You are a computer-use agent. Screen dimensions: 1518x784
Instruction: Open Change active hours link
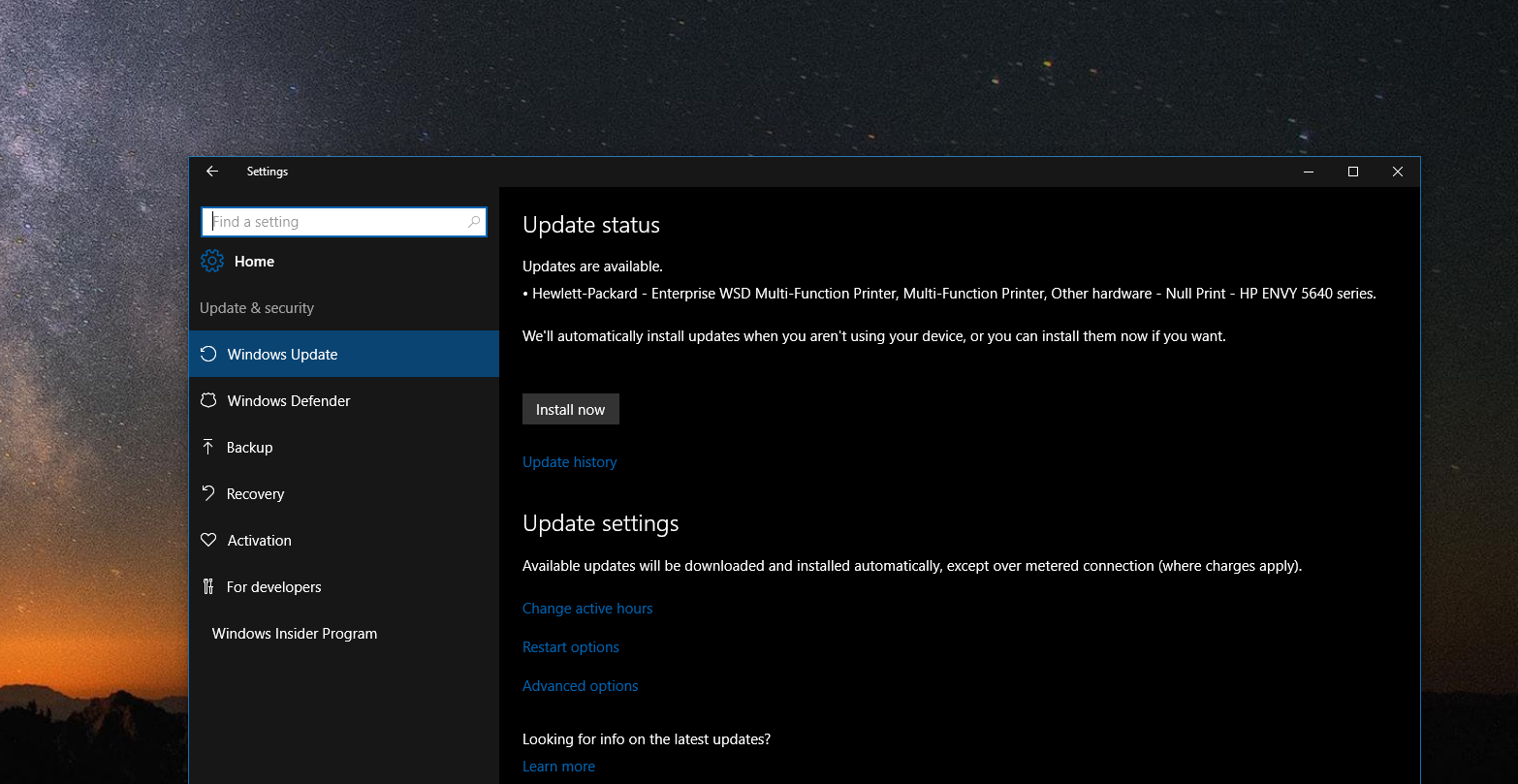(587, 609)
